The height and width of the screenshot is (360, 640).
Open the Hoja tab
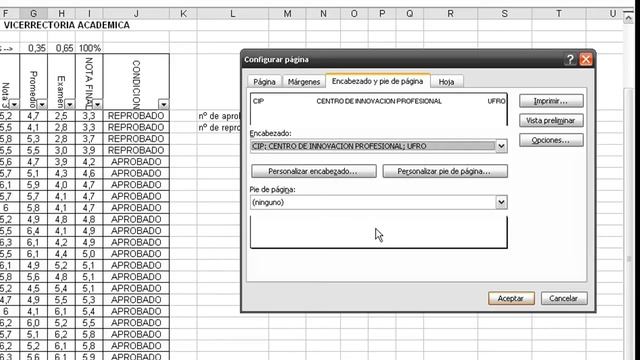click(x=446, y=82)
